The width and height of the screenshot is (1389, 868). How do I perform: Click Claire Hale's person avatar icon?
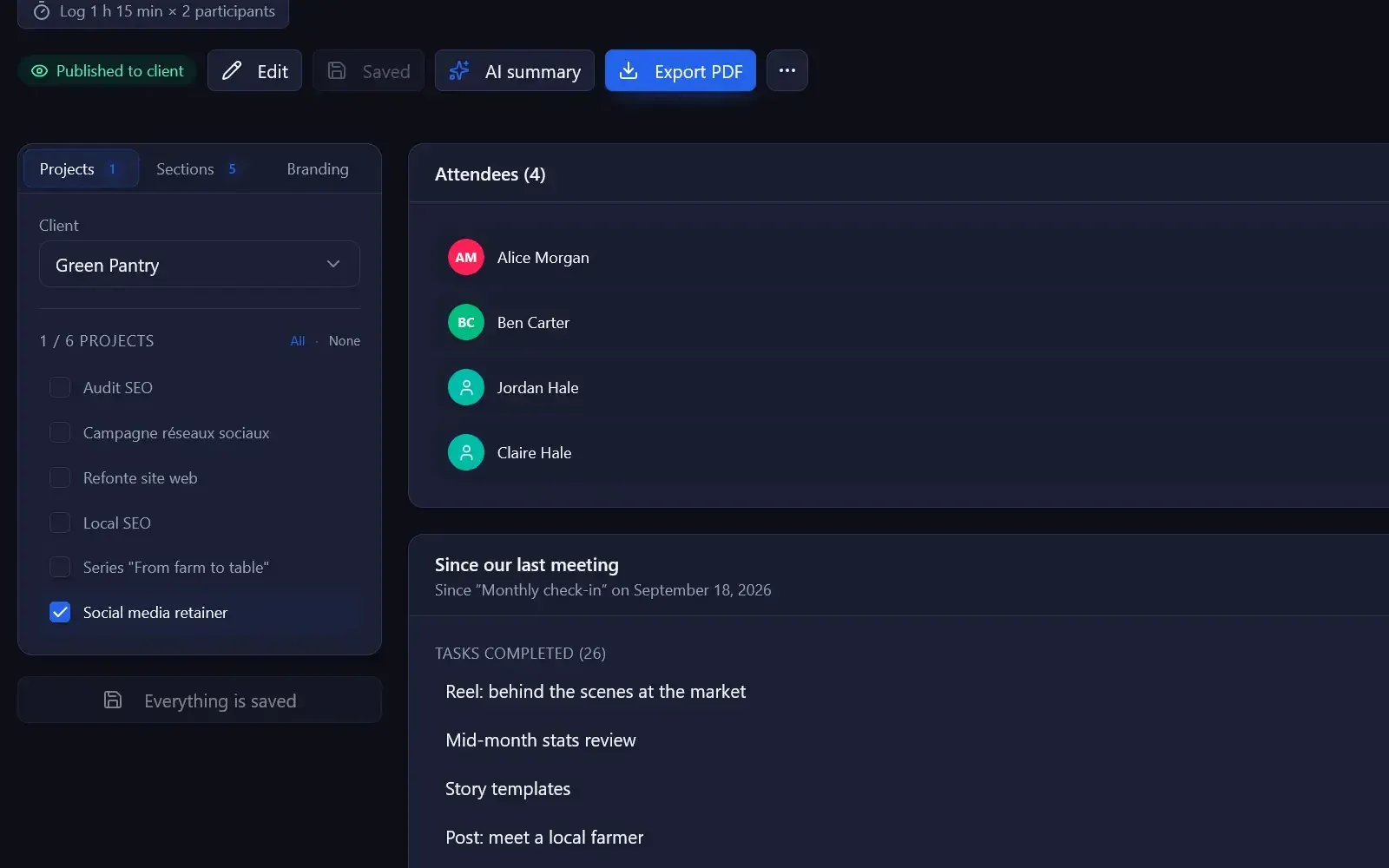pos(466,452)
